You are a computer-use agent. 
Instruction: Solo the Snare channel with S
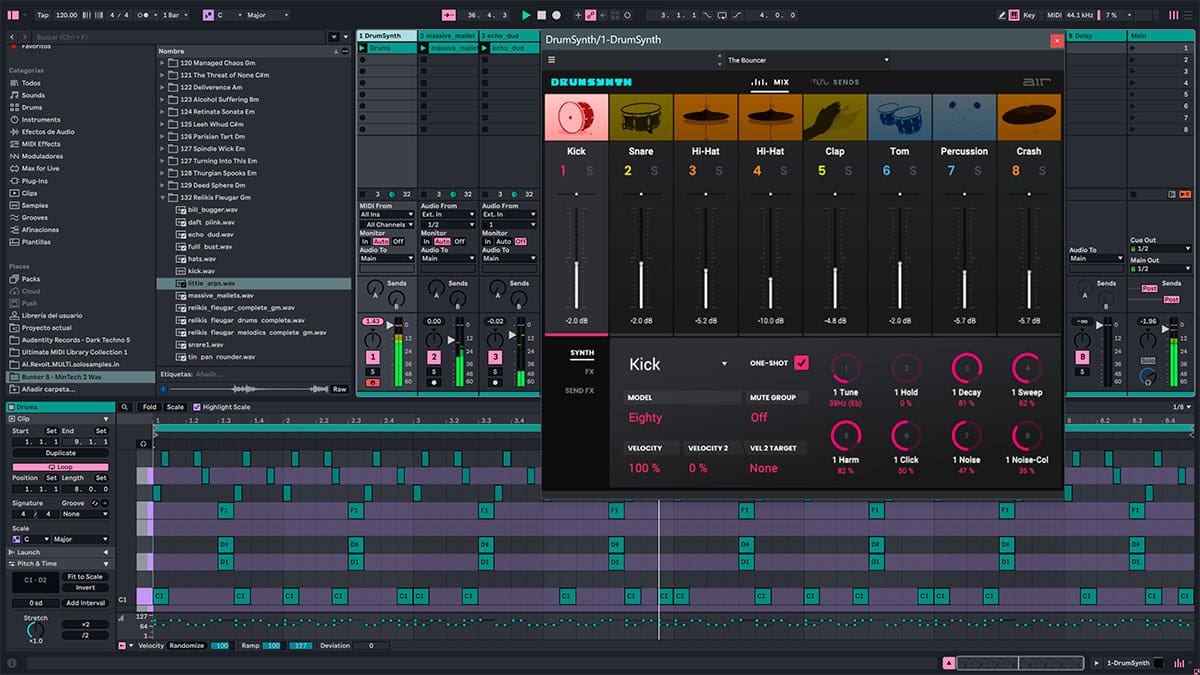654,171
